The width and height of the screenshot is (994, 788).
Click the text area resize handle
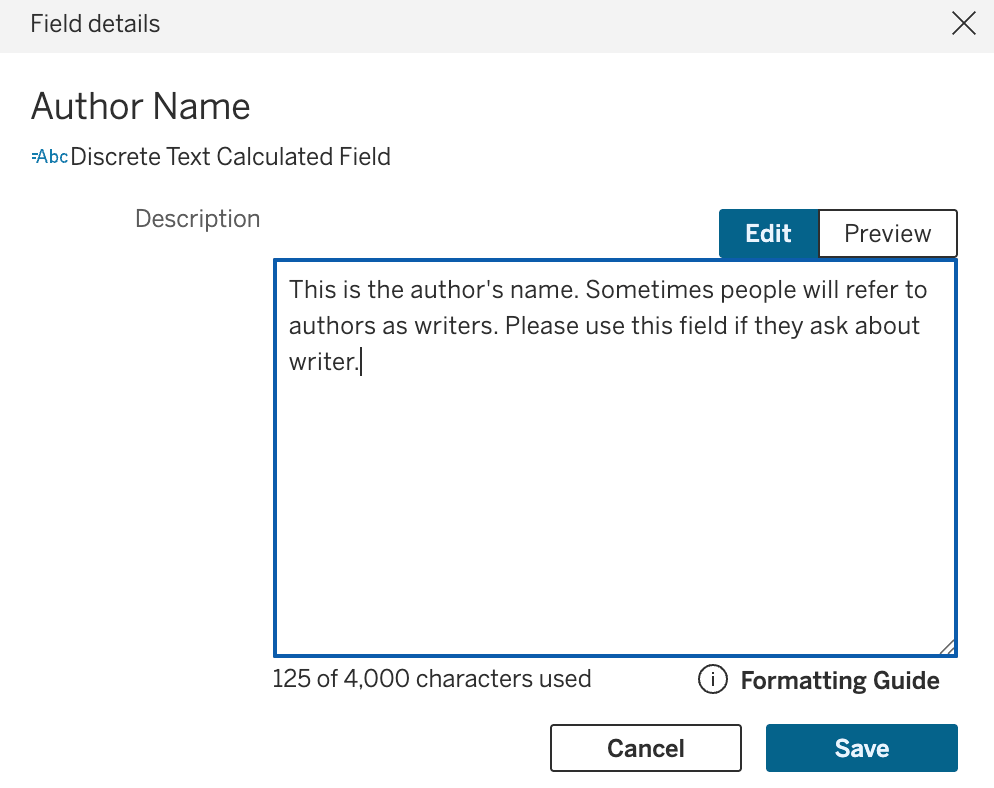947,647
